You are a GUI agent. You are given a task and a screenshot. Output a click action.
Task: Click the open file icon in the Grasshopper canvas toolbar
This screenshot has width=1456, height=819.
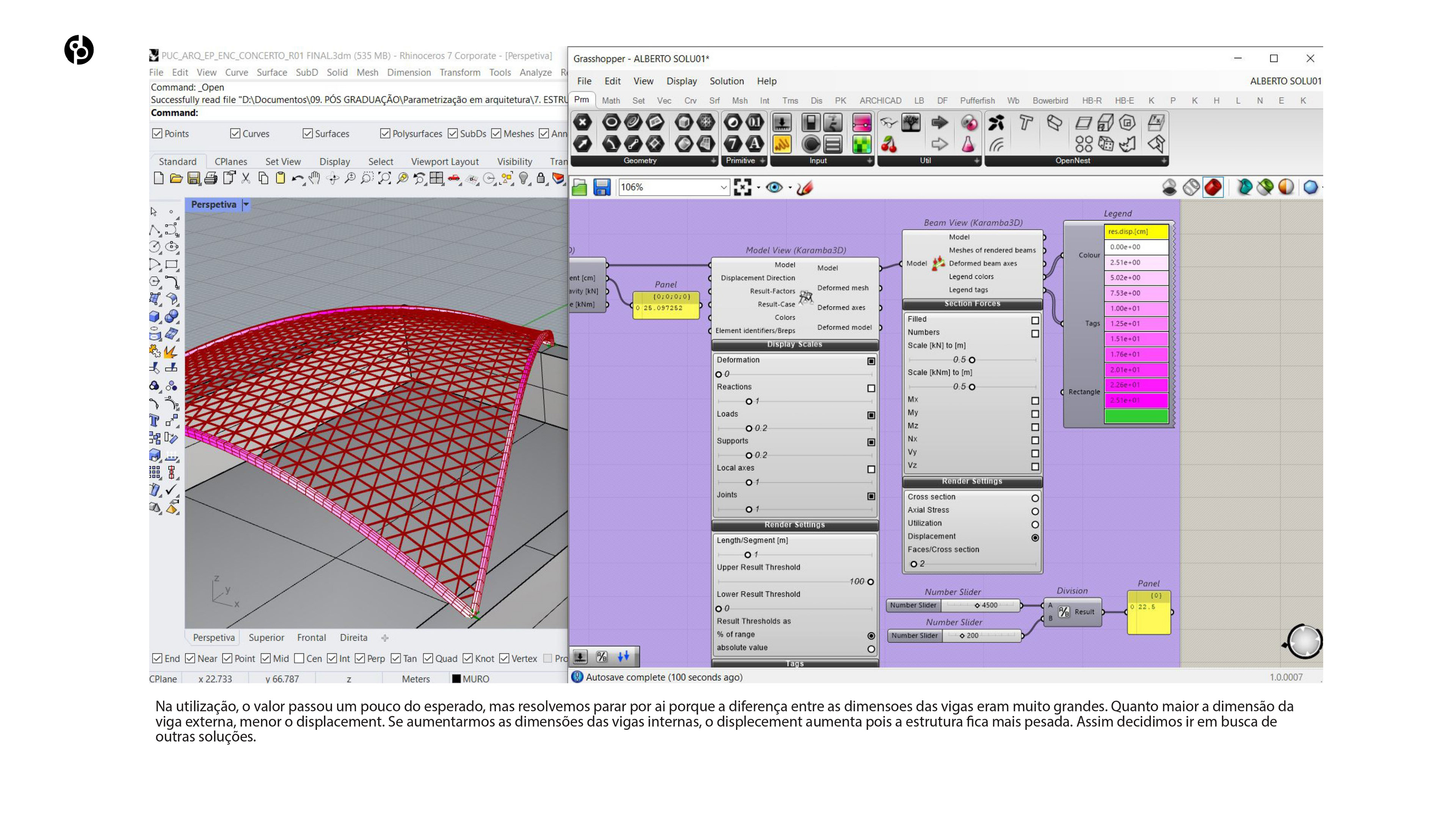[579, 187]
